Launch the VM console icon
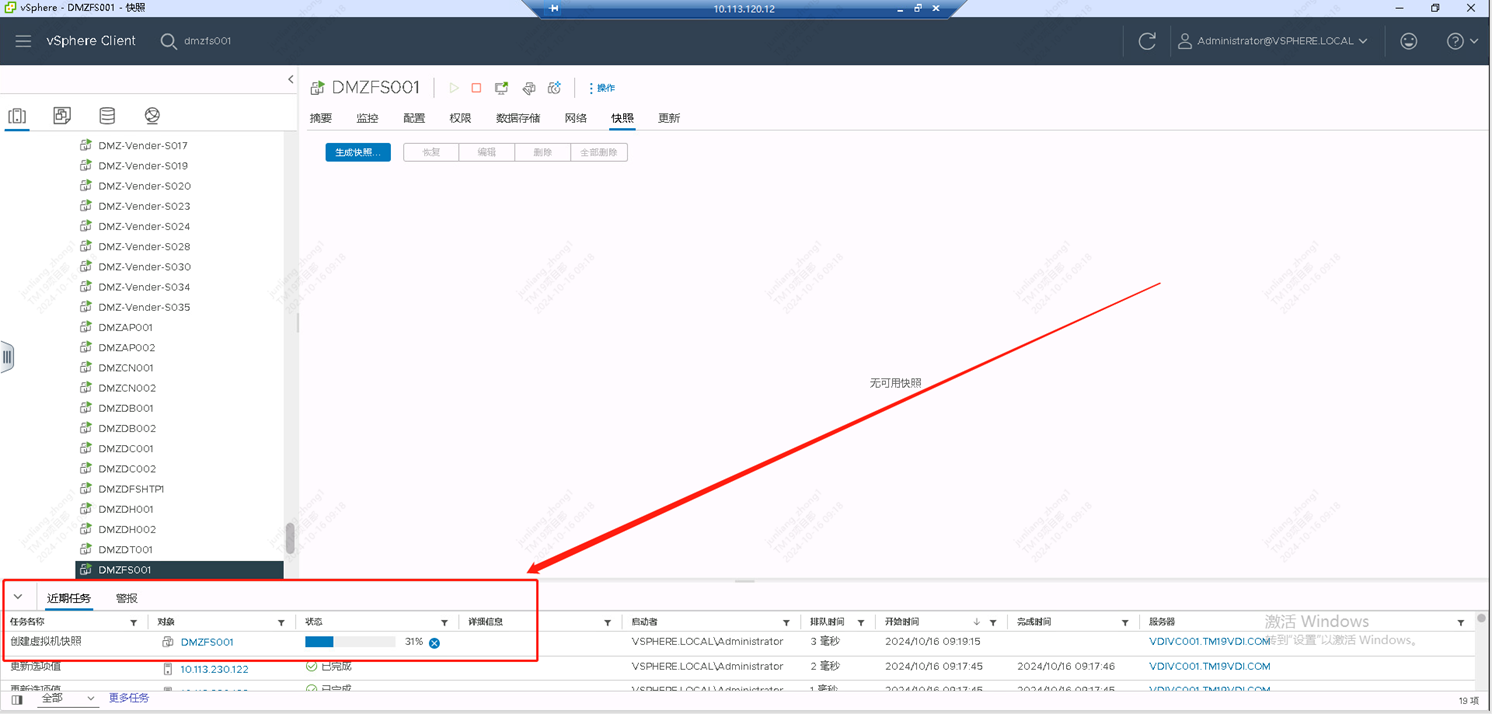Screen dimensions: 1492x714 click(502, 88)
